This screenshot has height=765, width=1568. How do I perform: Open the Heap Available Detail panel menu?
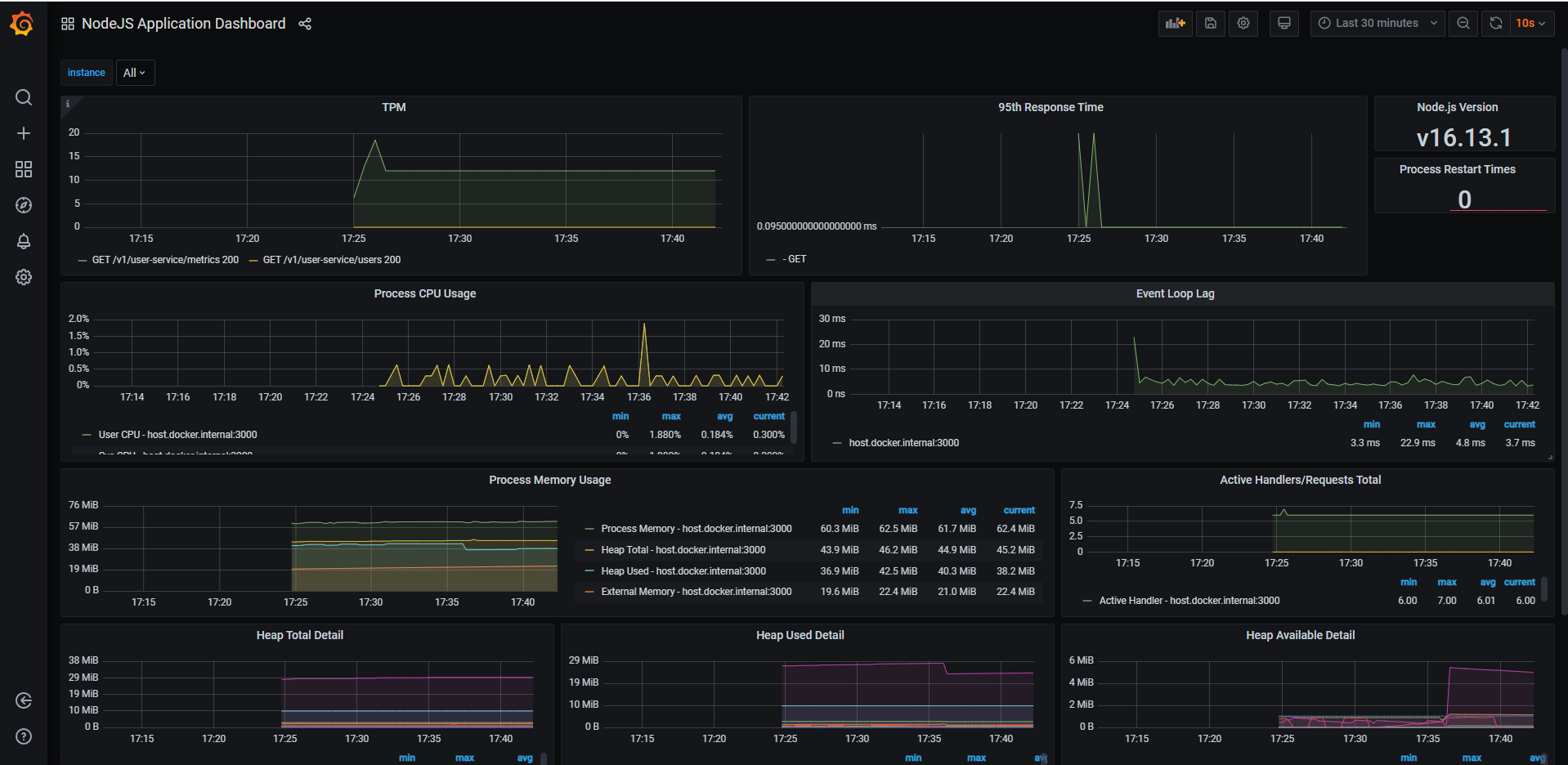click(1300, 635)
